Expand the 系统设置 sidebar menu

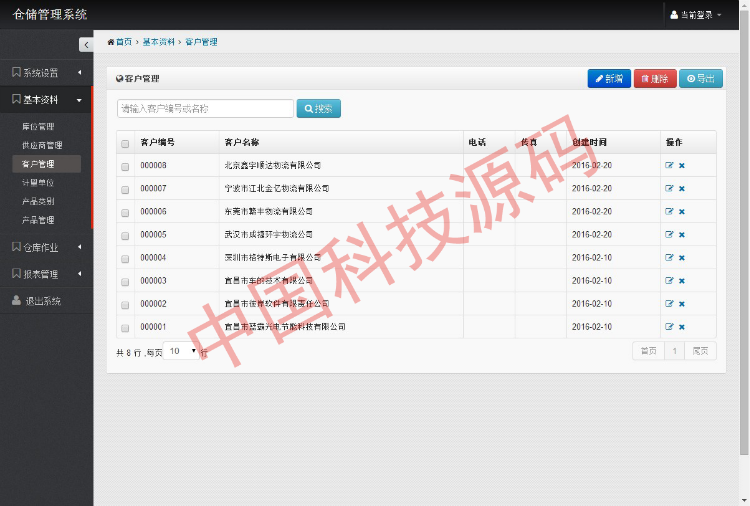(46, 72)
